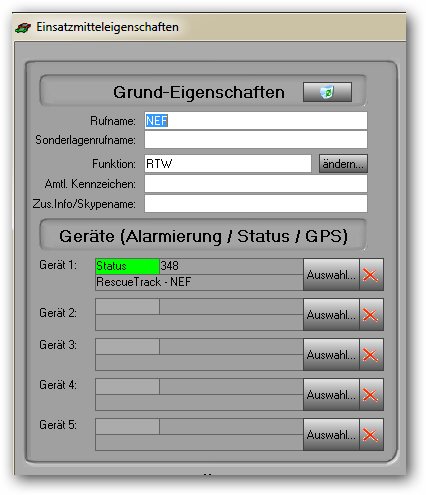Click the recycle bin icon button
426x495 pixels.
[x=327, y=92]
